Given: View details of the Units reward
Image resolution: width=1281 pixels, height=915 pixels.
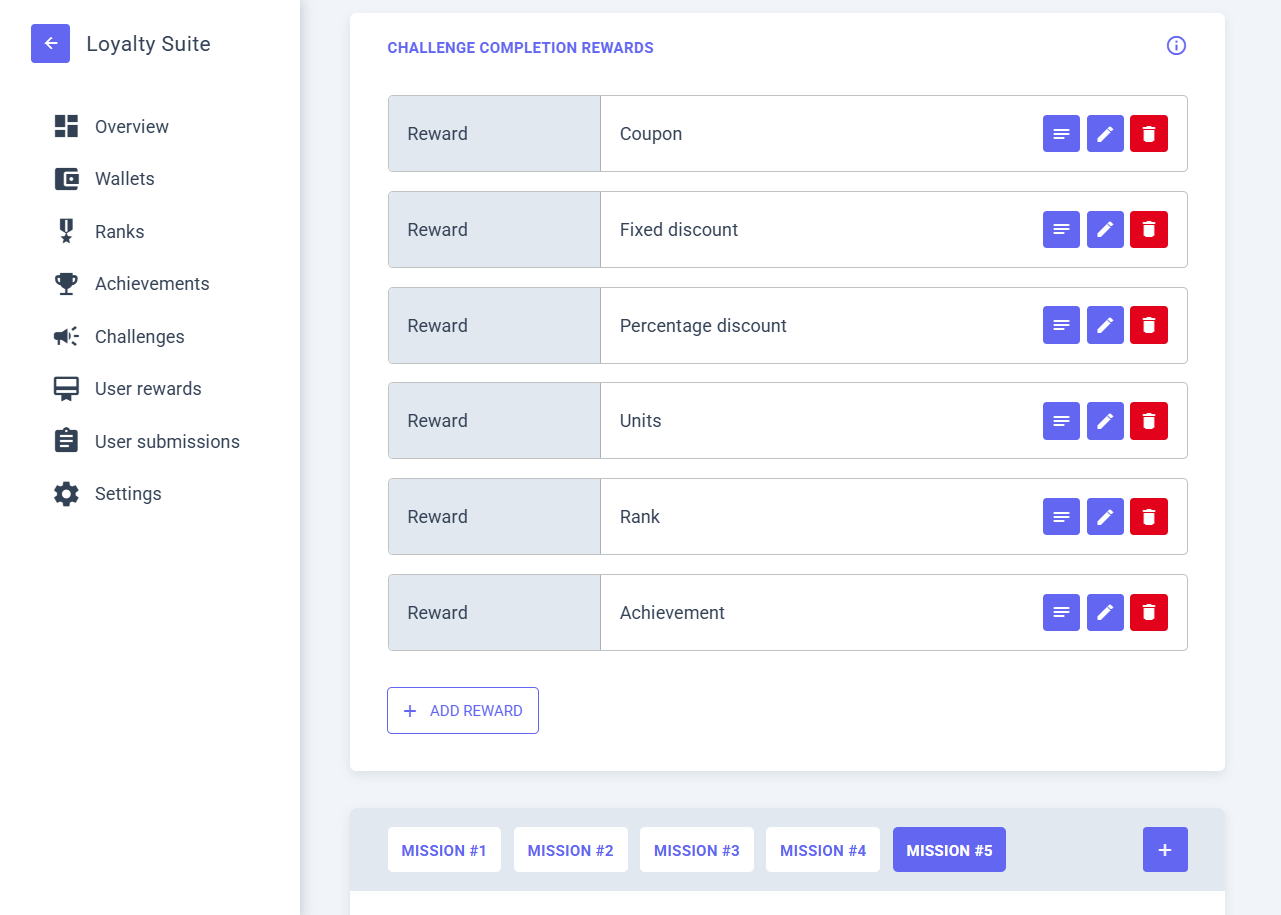Looking at the screenshot, I should click(x=1061, y=421).
